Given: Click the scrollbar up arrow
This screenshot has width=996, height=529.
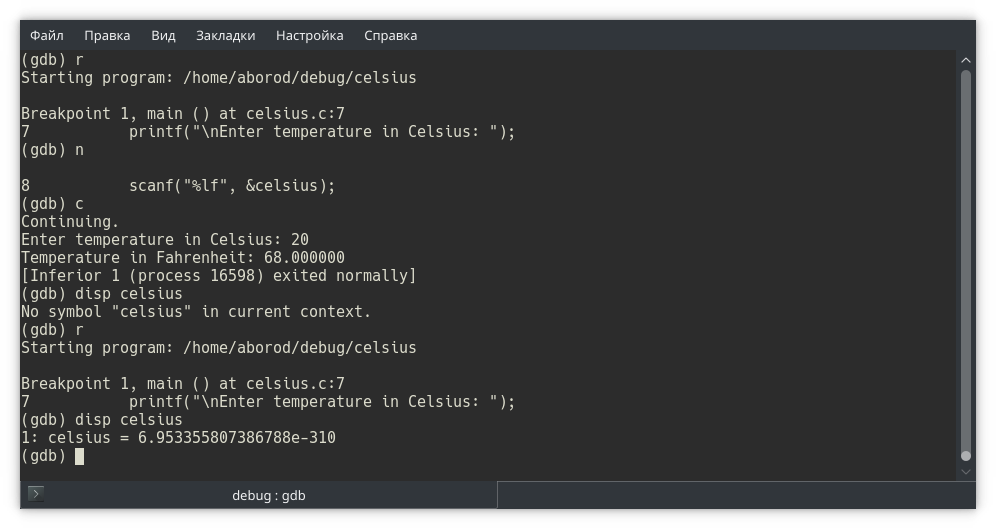Looking at the screenshot, I should (x=965, y=60).
